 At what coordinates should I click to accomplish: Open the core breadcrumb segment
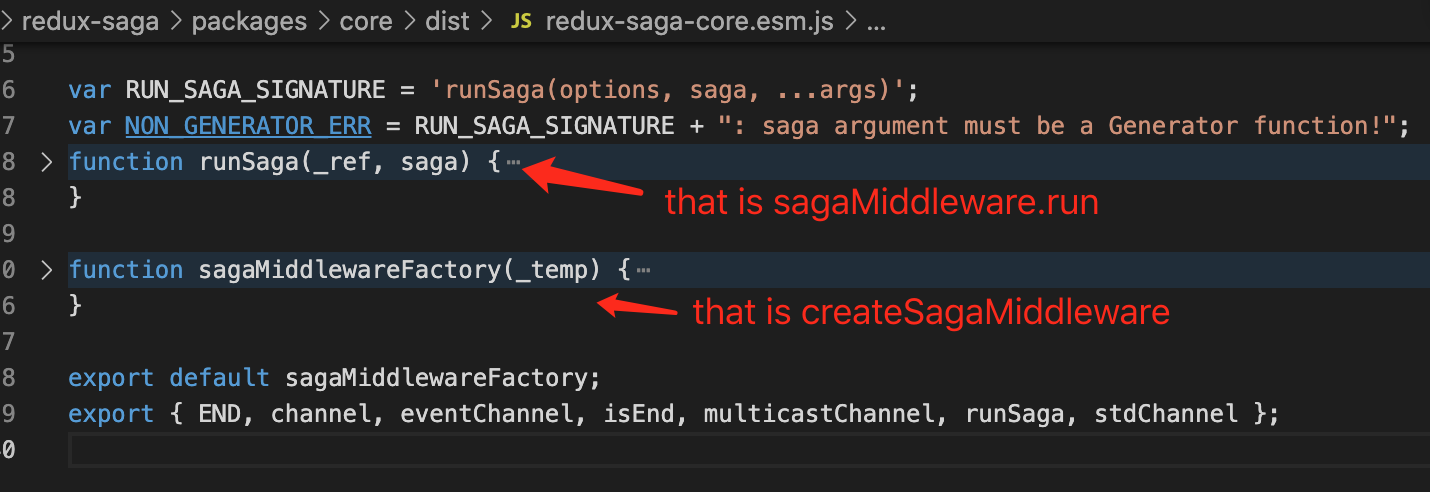(366, 21)
